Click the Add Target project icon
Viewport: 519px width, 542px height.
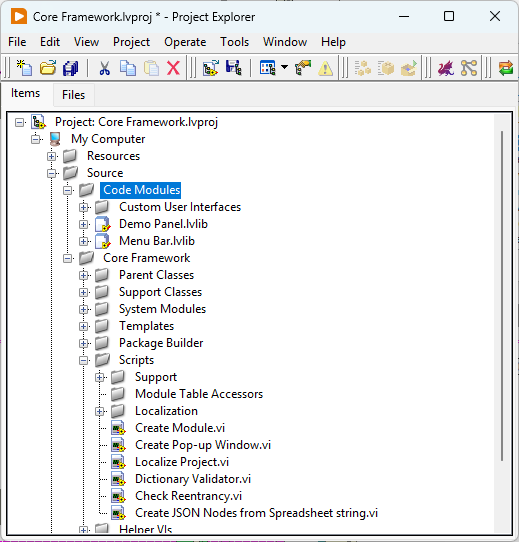pos(211,68)
